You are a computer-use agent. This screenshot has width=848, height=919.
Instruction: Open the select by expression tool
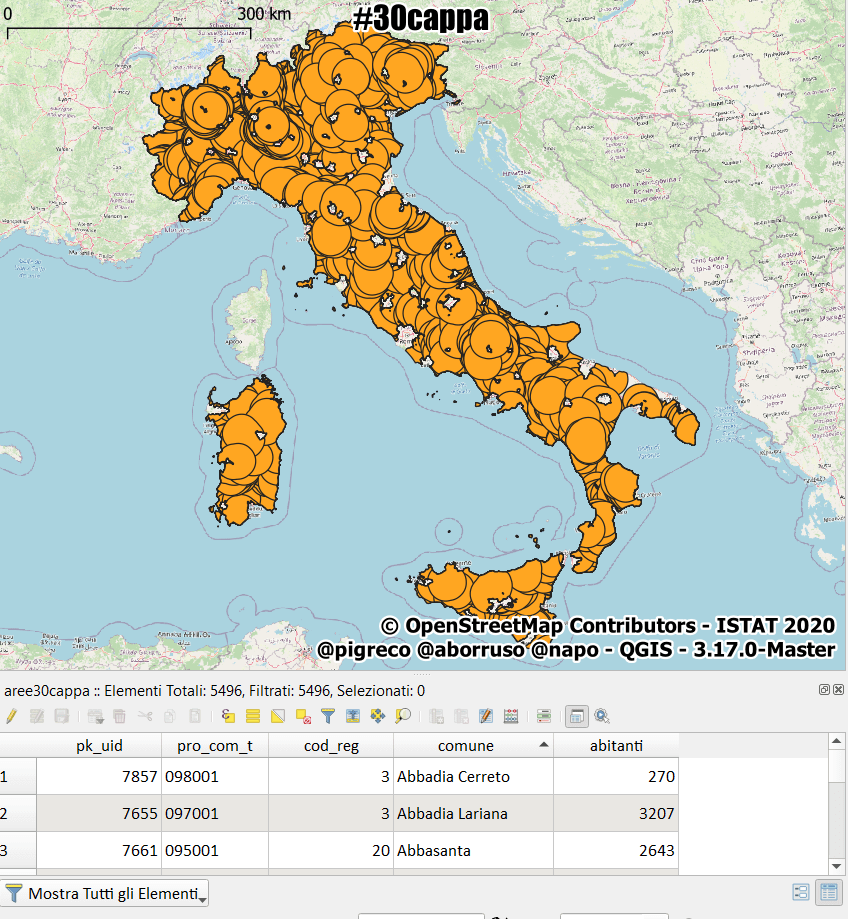(x=229, y=716)
